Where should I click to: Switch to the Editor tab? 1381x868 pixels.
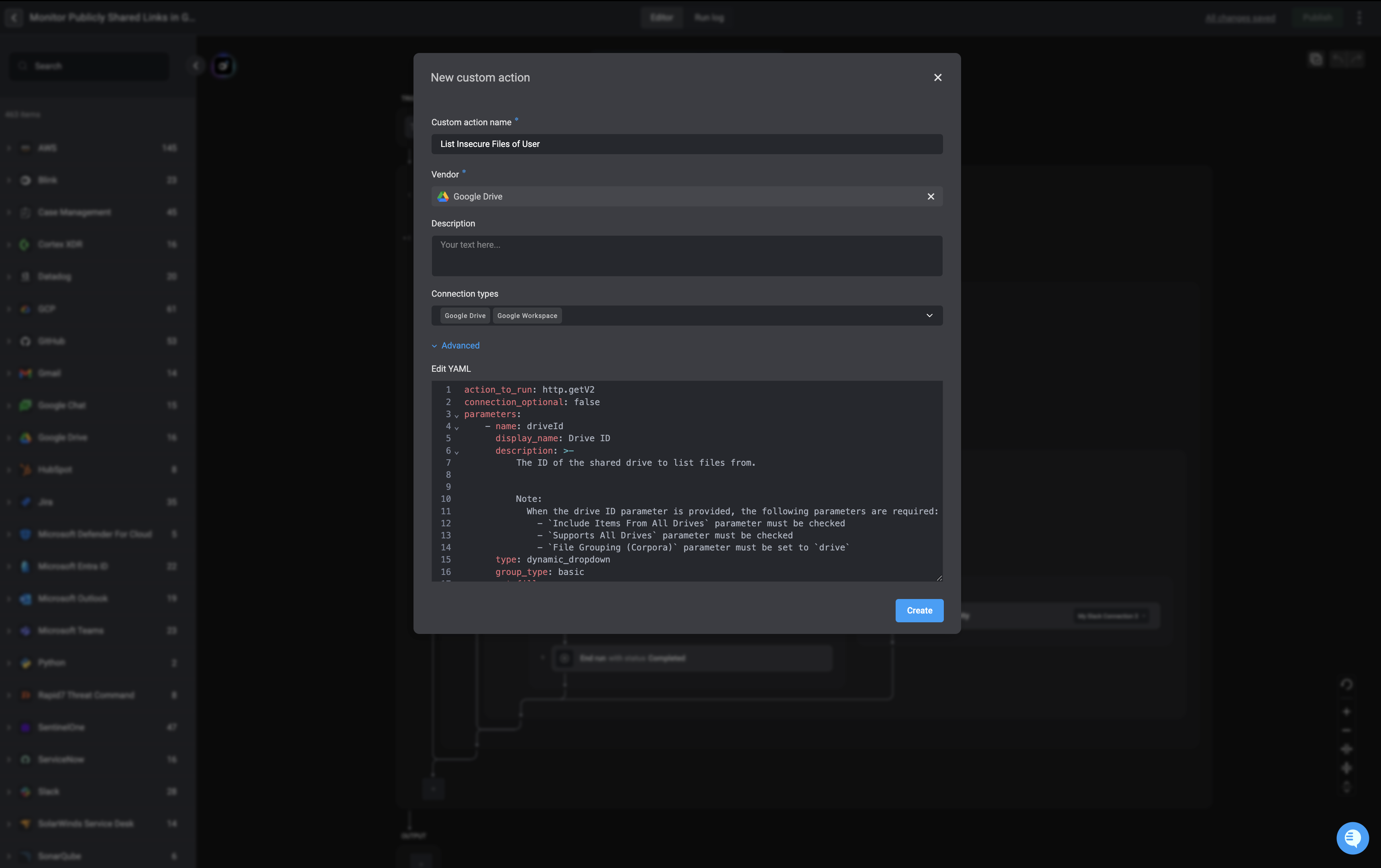coord(661,18)
